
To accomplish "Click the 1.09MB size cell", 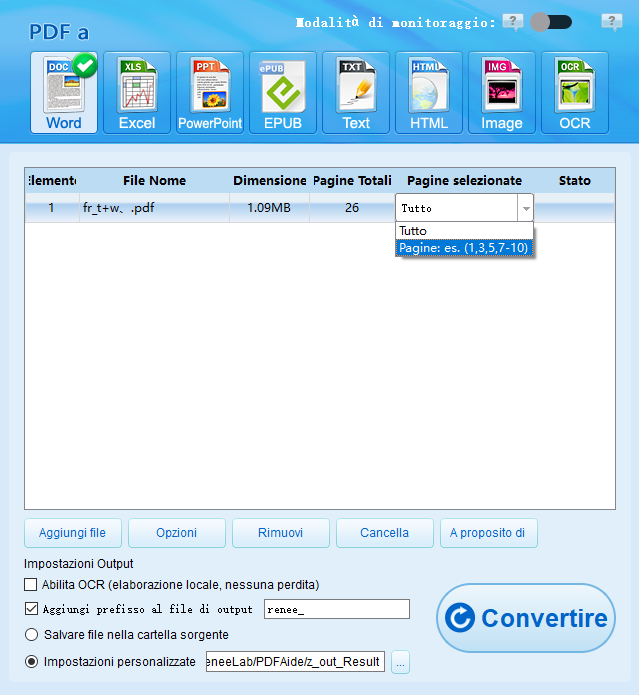I will tap(269, 207).
